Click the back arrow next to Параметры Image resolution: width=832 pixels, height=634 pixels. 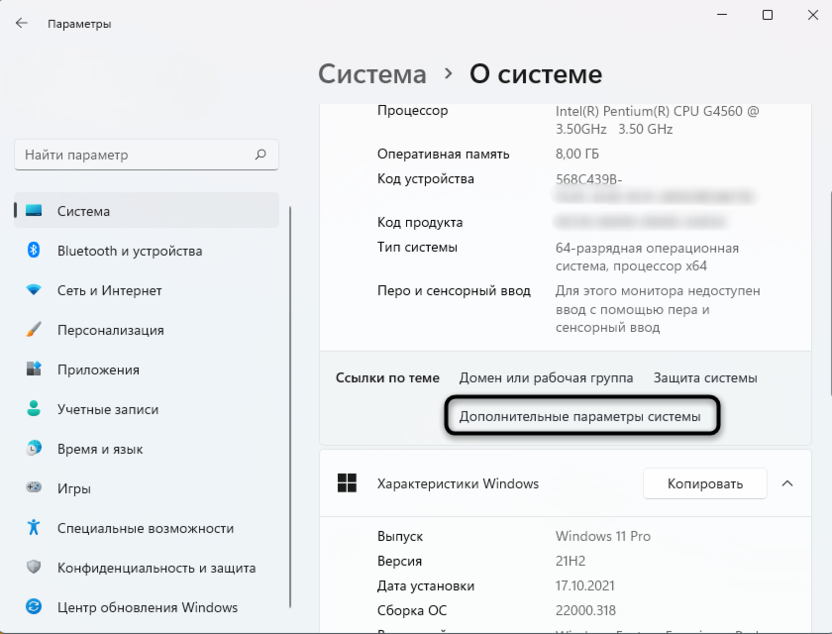[21, 23]
